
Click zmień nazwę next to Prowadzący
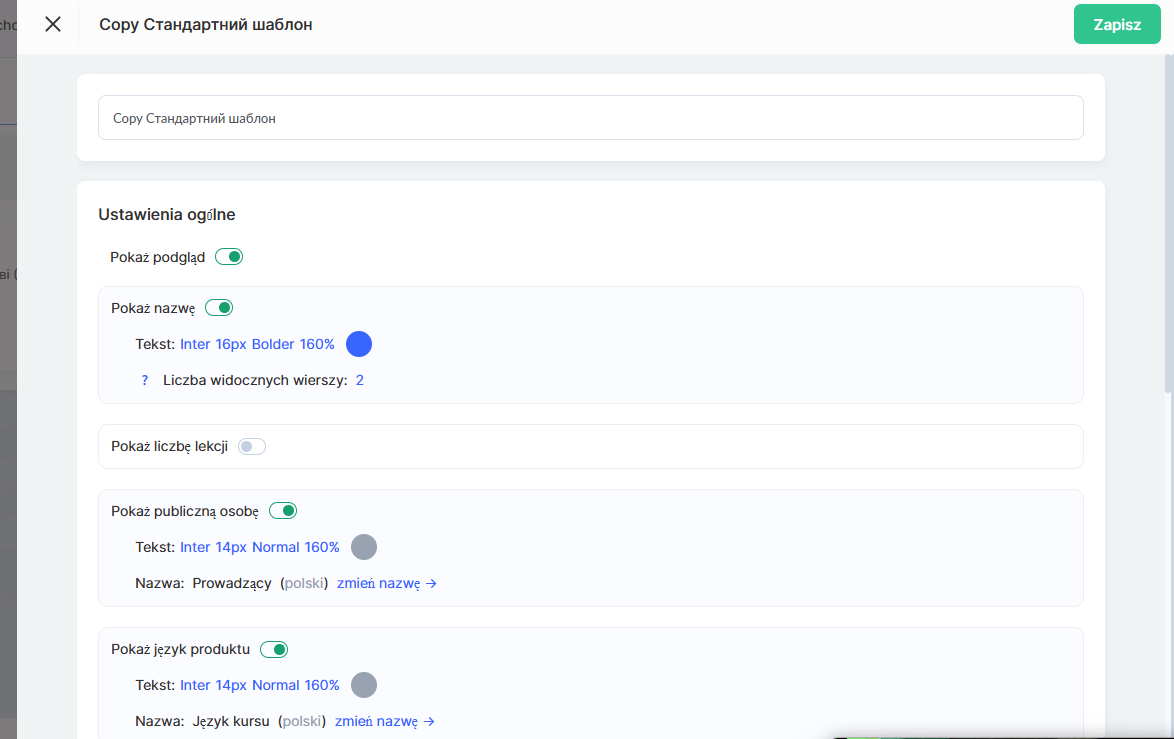386,583
